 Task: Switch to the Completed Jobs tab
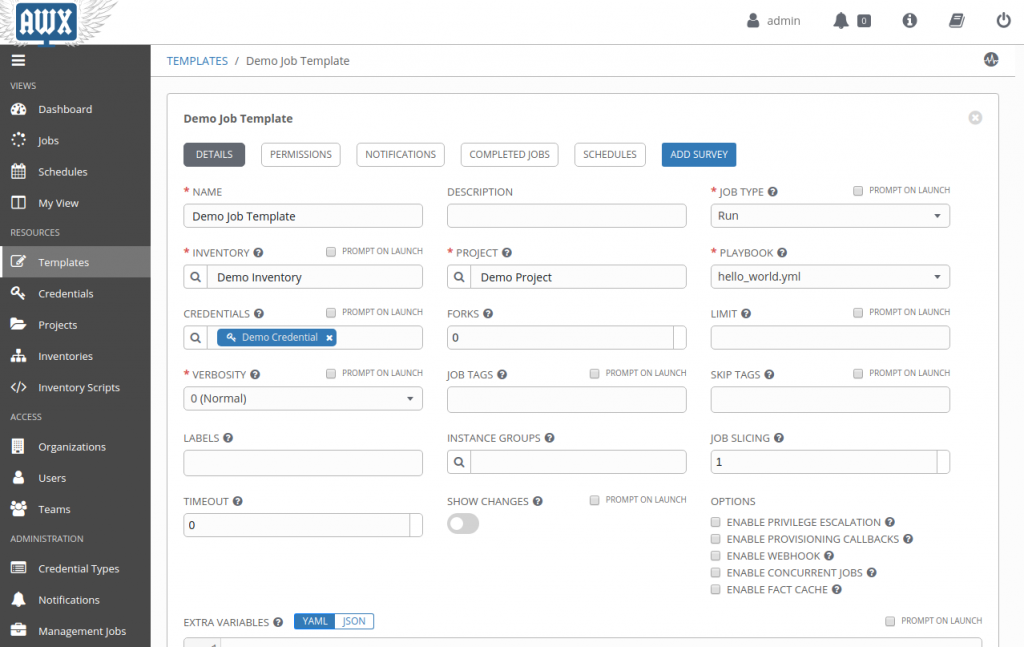509,154
